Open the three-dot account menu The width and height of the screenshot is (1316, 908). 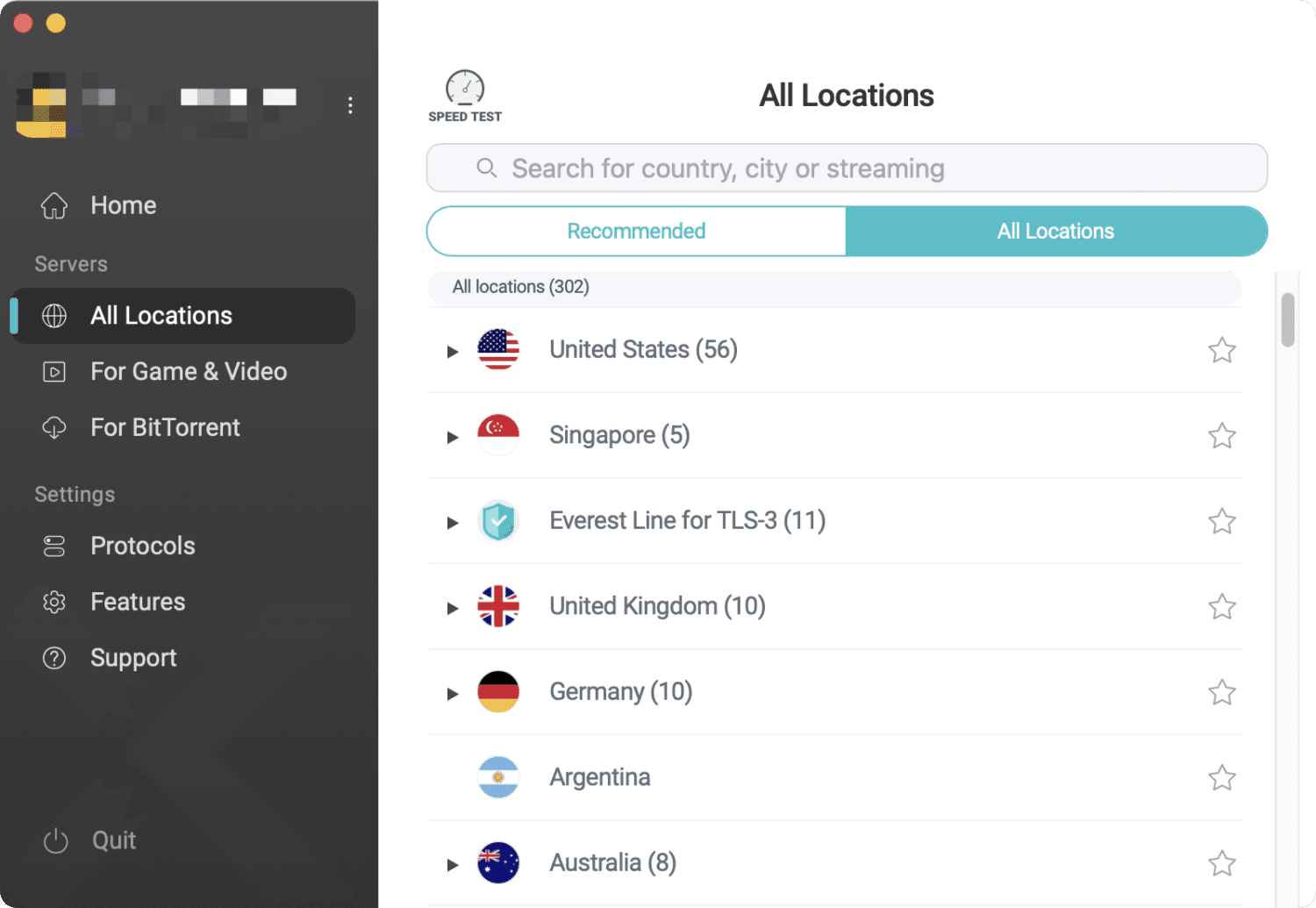350,105
